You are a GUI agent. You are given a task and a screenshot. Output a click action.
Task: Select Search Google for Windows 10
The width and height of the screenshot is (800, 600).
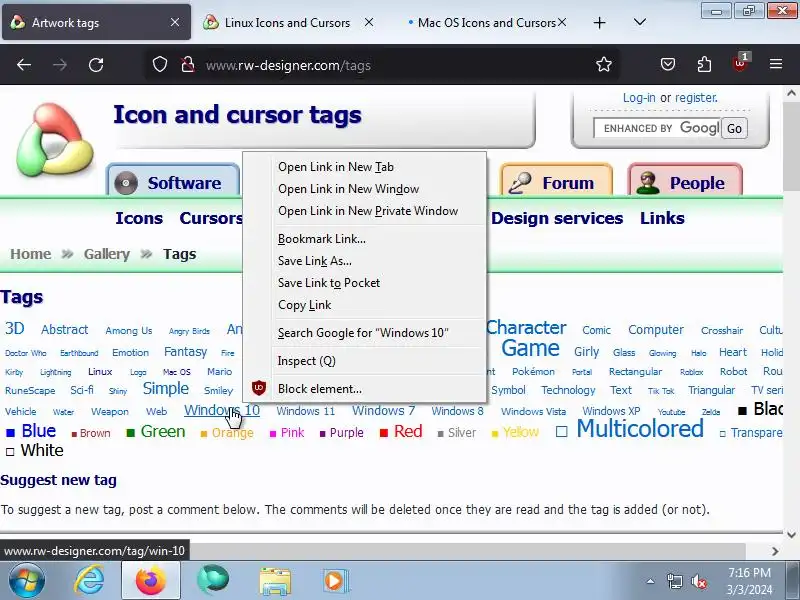364,333
